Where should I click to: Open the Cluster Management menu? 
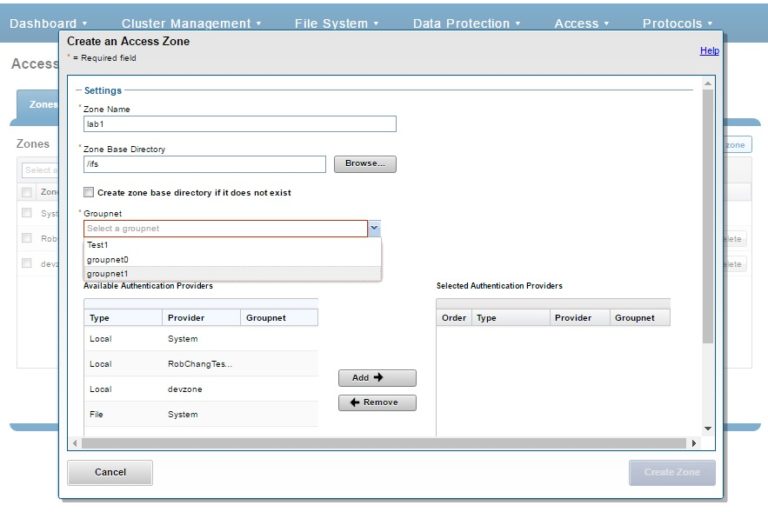(x=191, y=23)
